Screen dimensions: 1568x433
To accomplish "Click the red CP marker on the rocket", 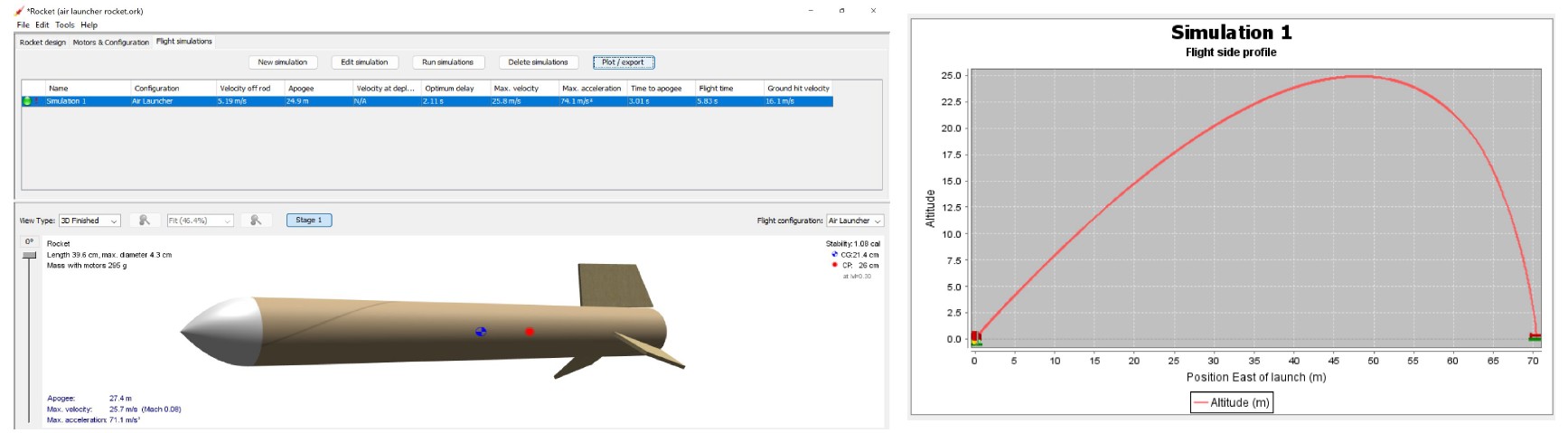I will (x=530, y=332).
